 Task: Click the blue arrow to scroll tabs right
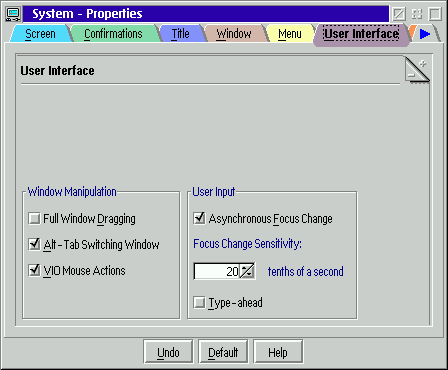[x=425, y=34]
